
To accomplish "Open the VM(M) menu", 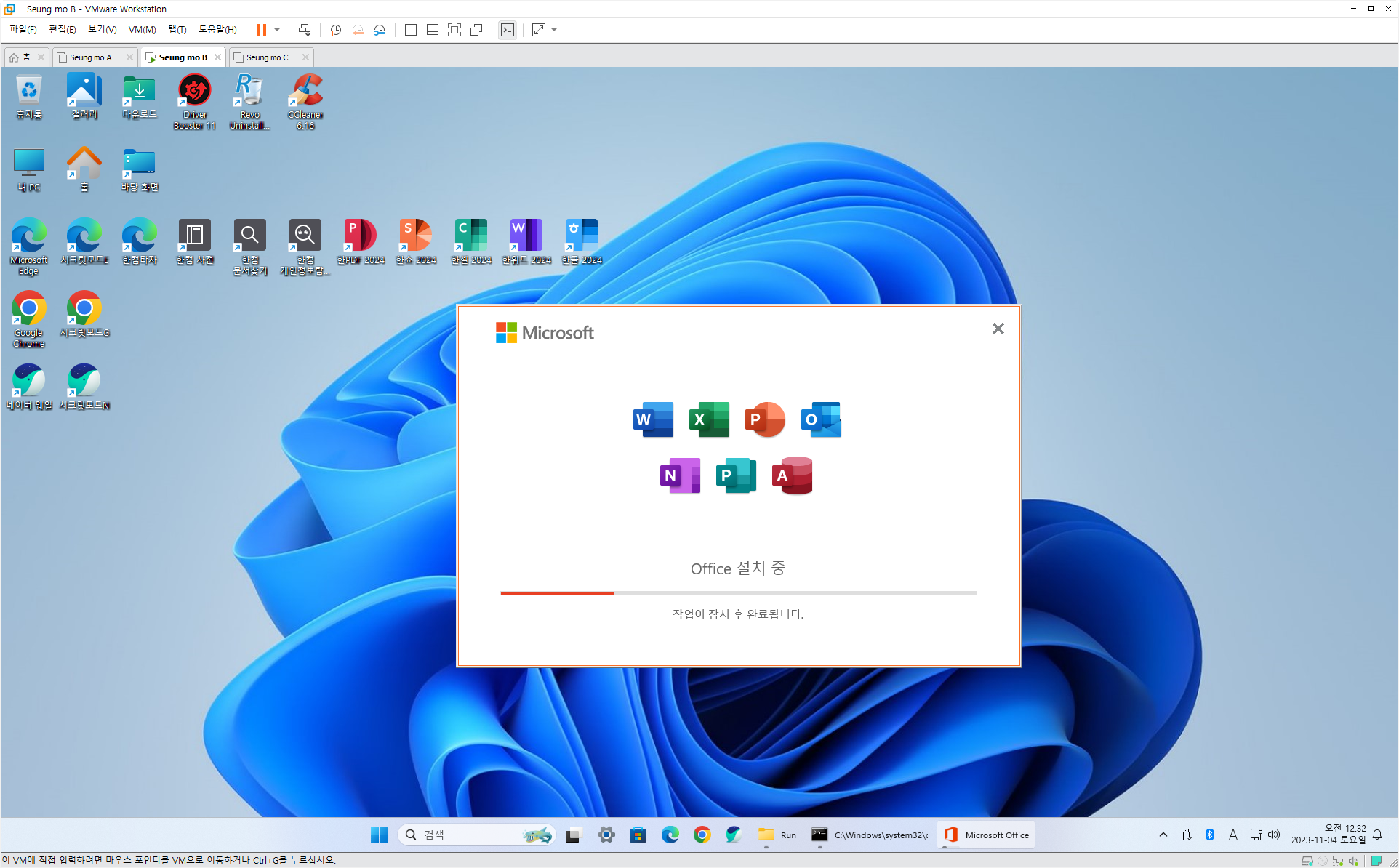I will click(142, 30).
